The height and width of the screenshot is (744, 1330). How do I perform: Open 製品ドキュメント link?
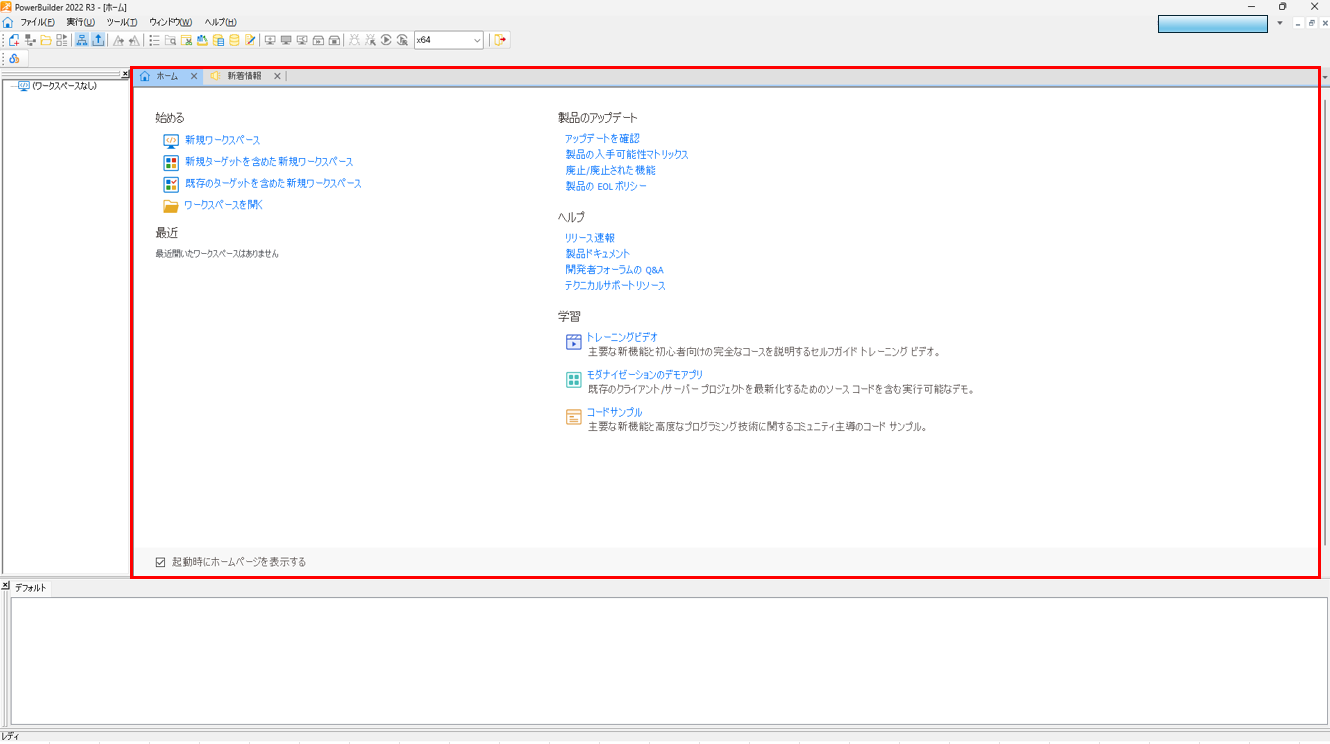coord(598,254)
